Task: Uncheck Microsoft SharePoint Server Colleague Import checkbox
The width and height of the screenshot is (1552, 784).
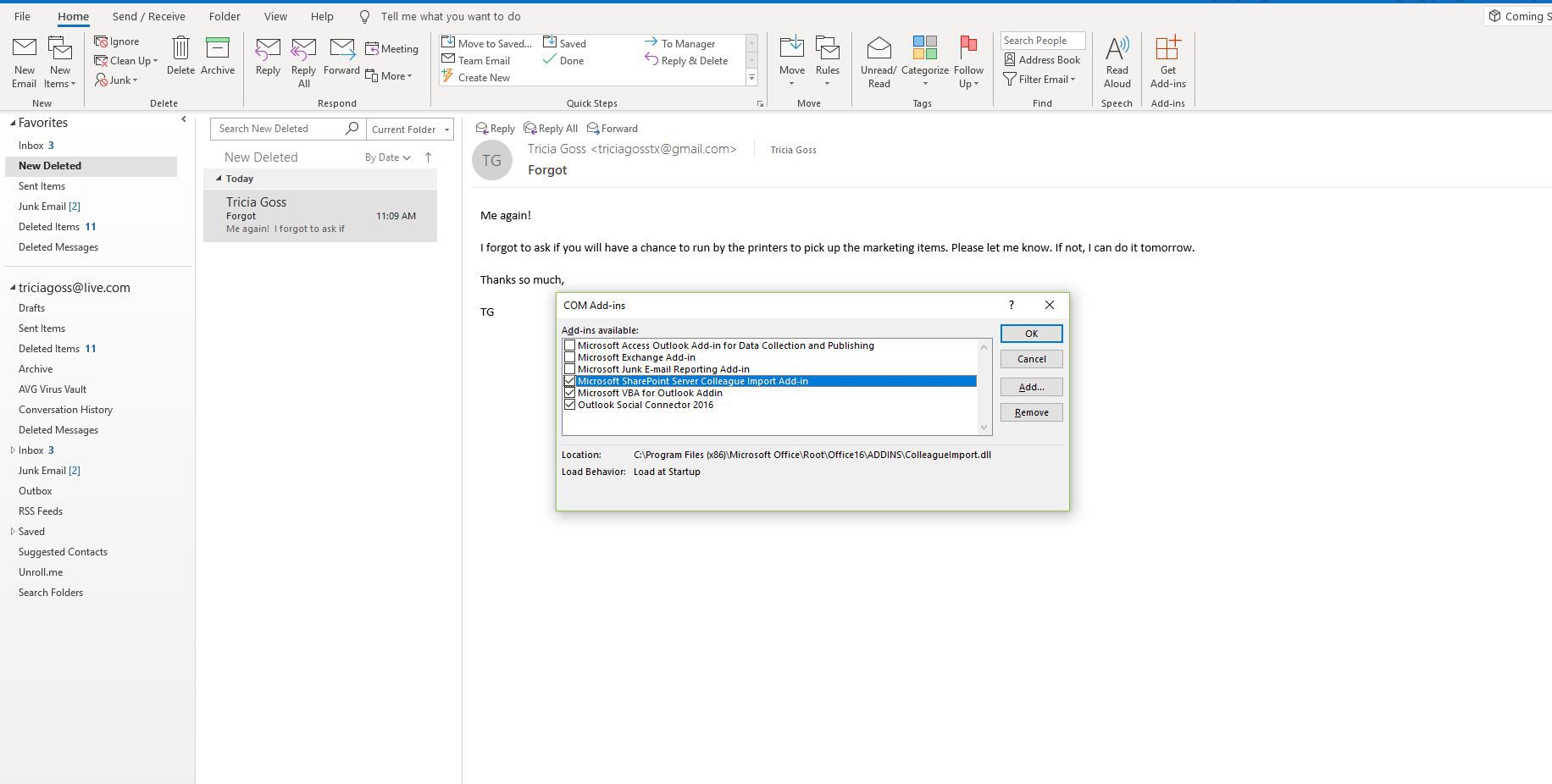Action: click(x=569, y=381)
